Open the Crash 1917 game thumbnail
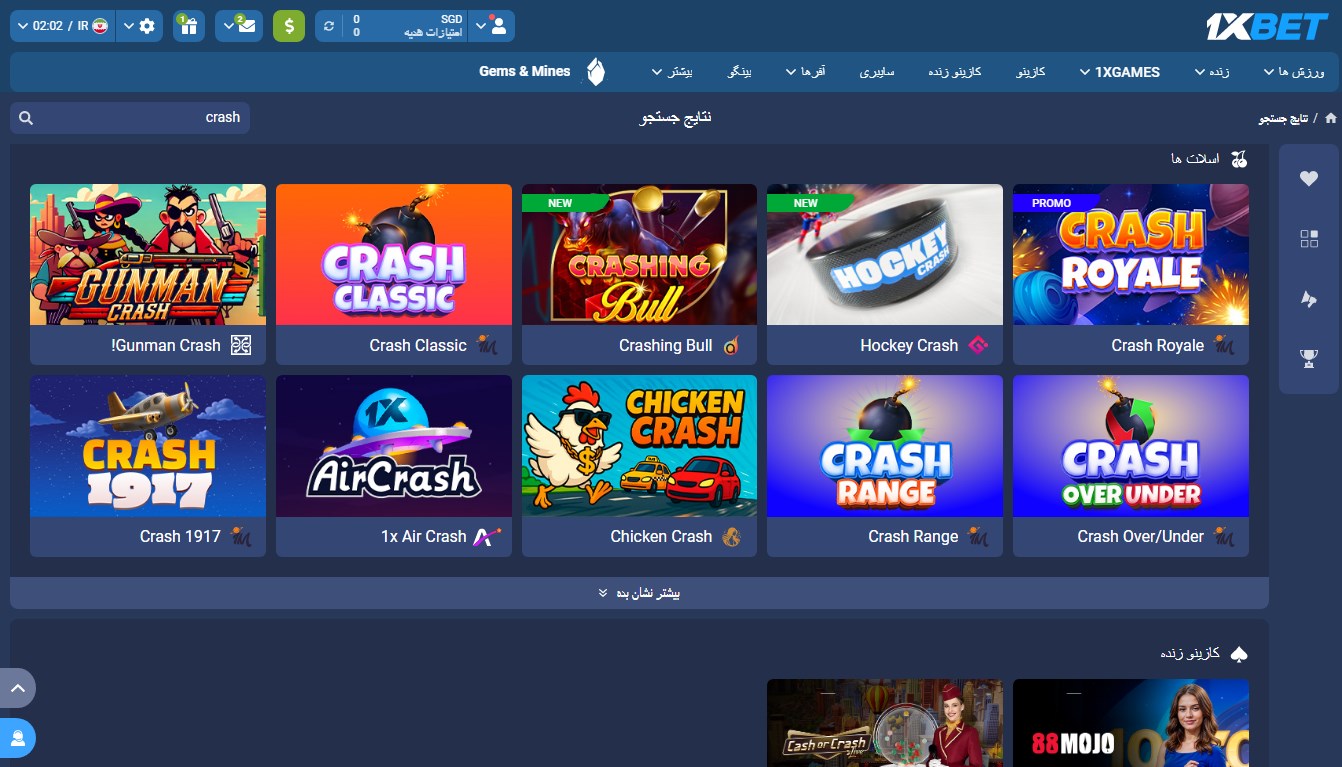The image size is (1342, 767). (x=148, y=446)
